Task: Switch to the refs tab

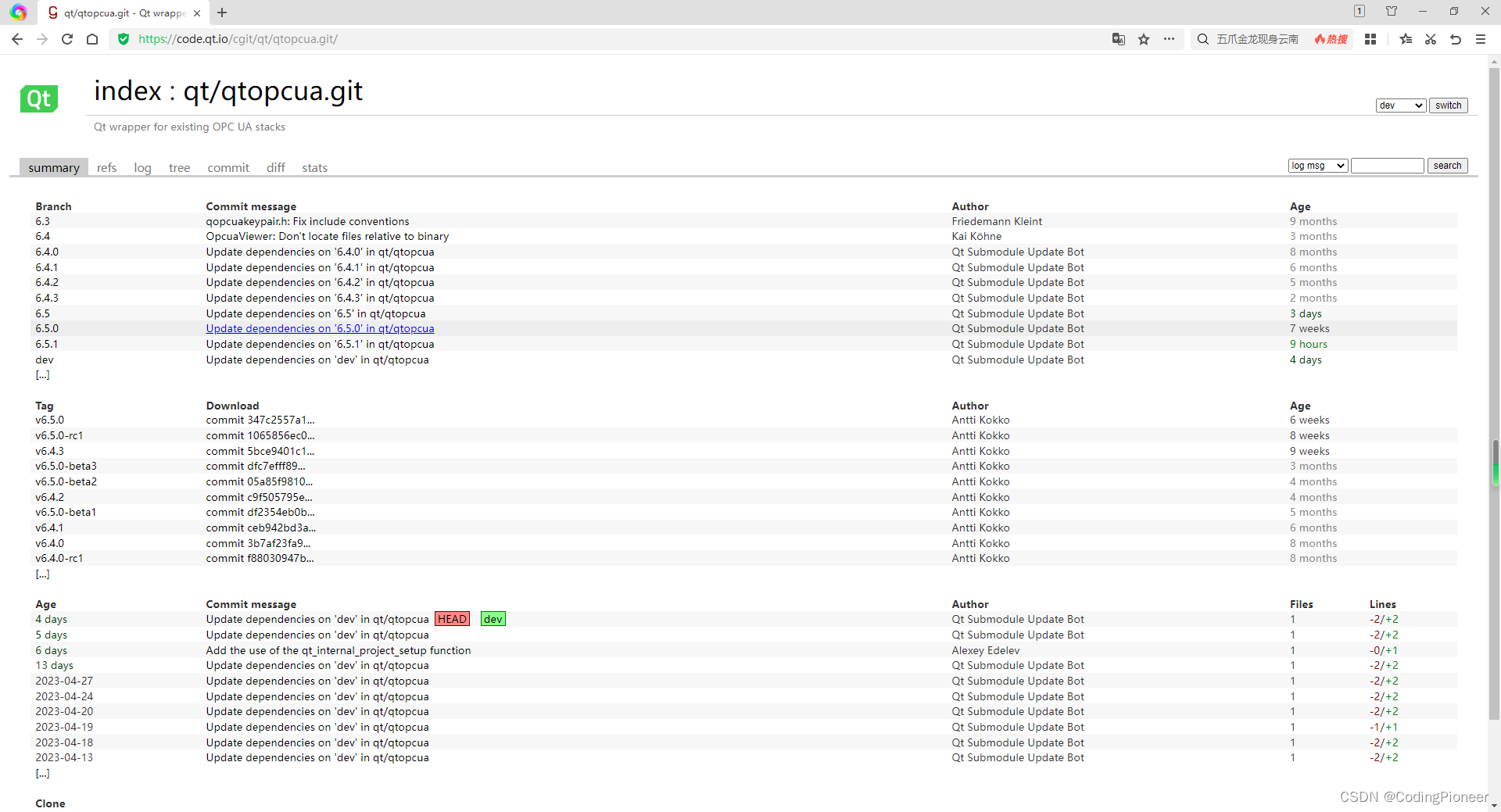Action: 106,167
